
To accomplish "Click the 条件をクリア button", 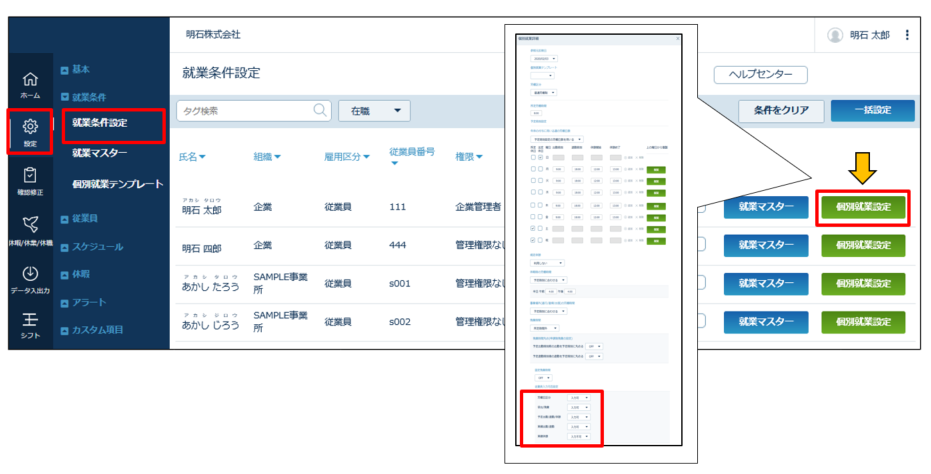I will pyautogui.click(x=781, y=110).
